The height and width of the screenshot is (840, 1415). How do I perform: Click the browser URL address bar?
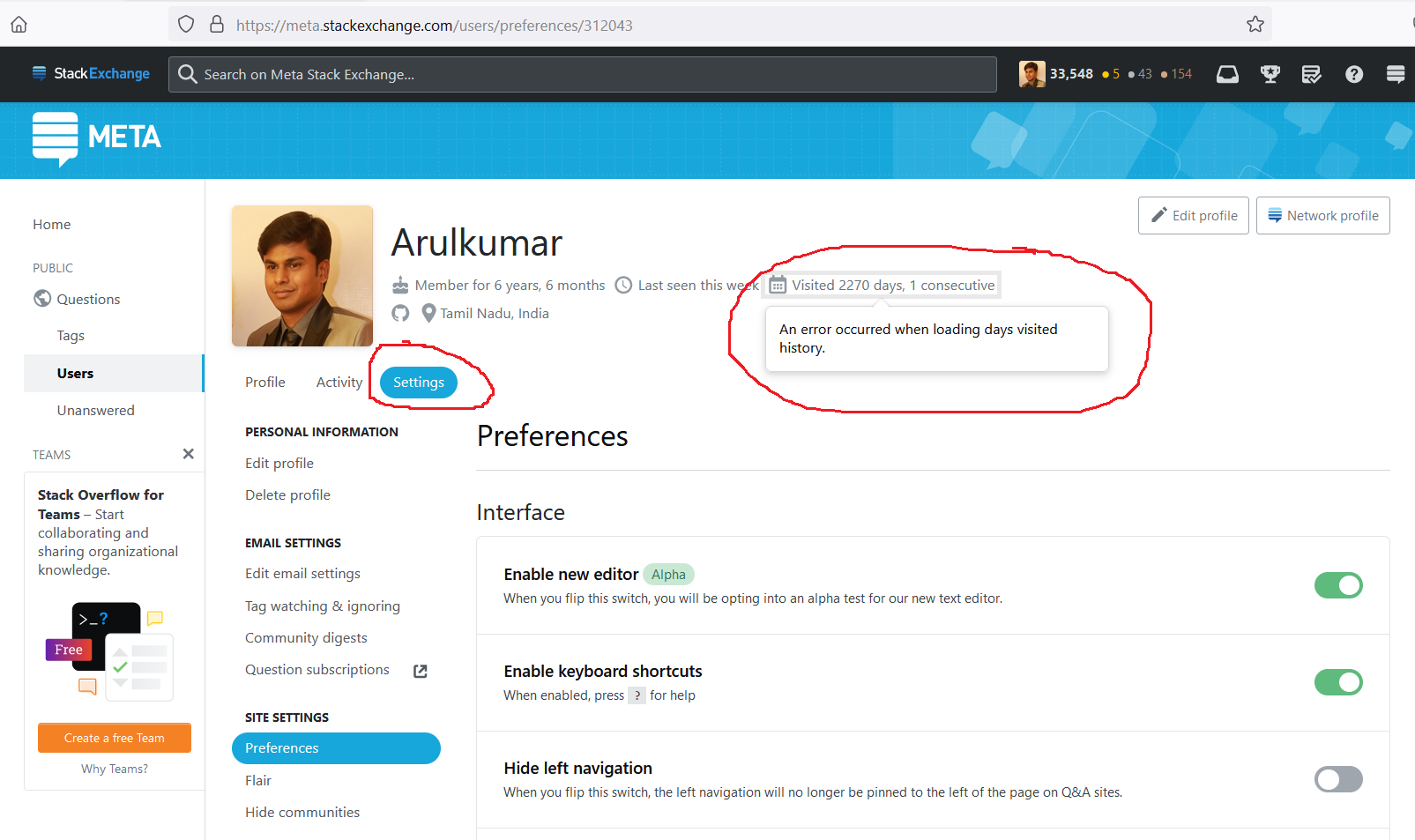click(720, 25)
